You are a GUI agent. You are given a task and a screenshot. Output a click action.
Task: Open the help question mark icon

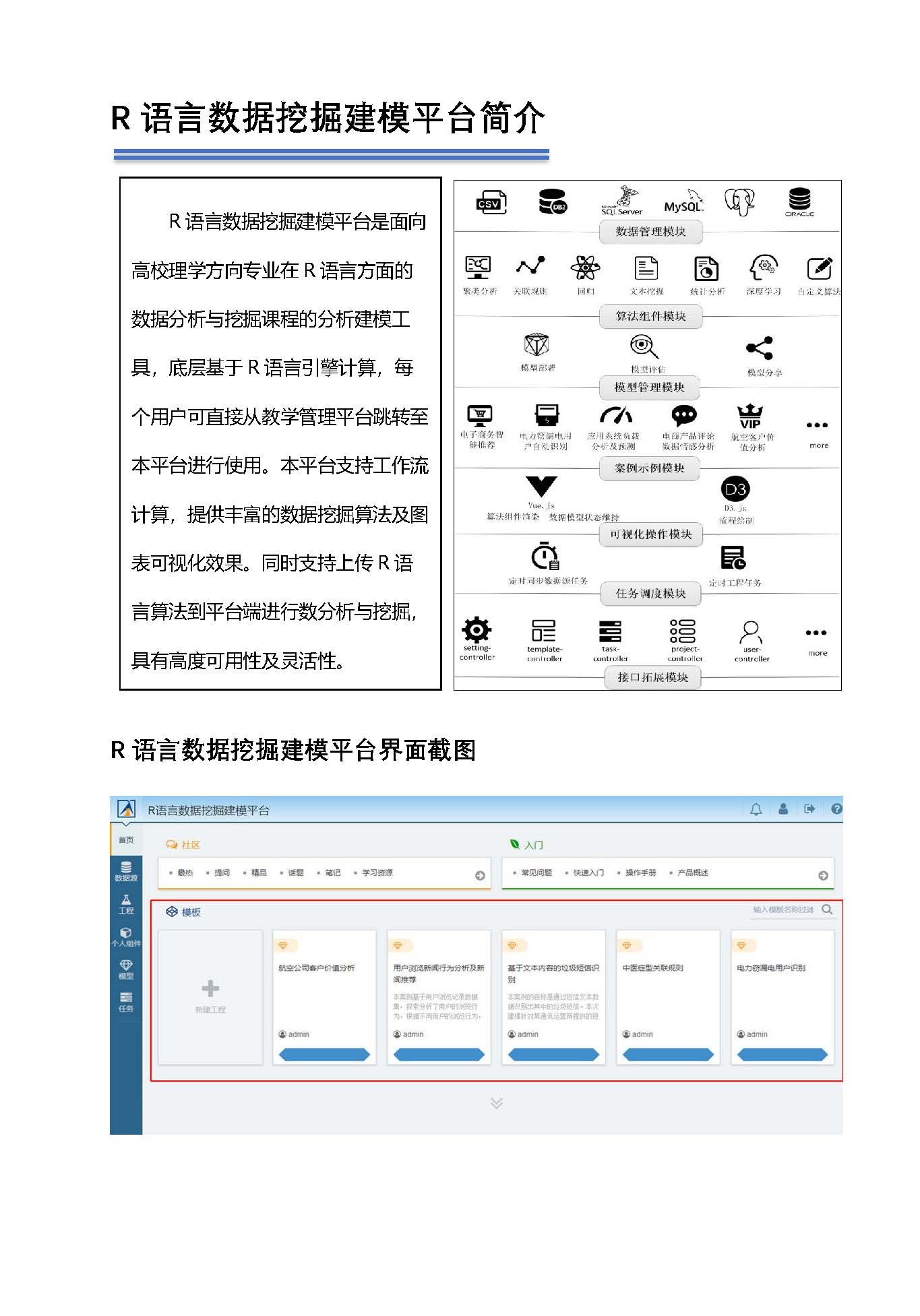836,809
